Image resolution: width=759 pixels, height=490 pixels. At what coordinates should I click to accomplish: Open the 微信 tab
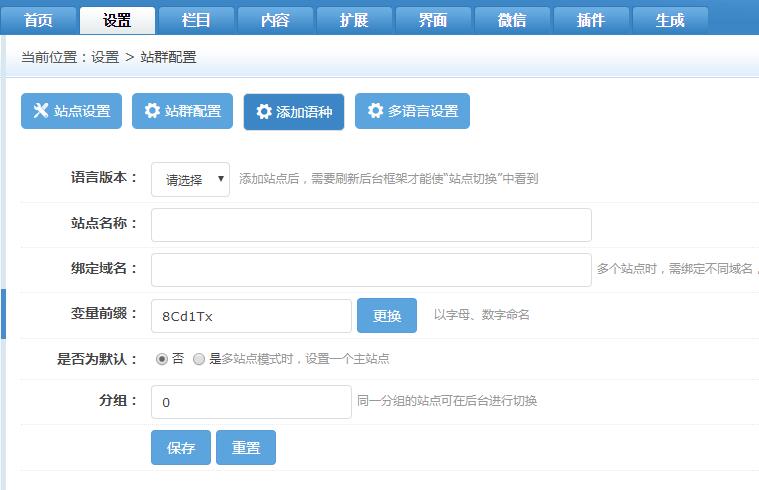point(512,20)
